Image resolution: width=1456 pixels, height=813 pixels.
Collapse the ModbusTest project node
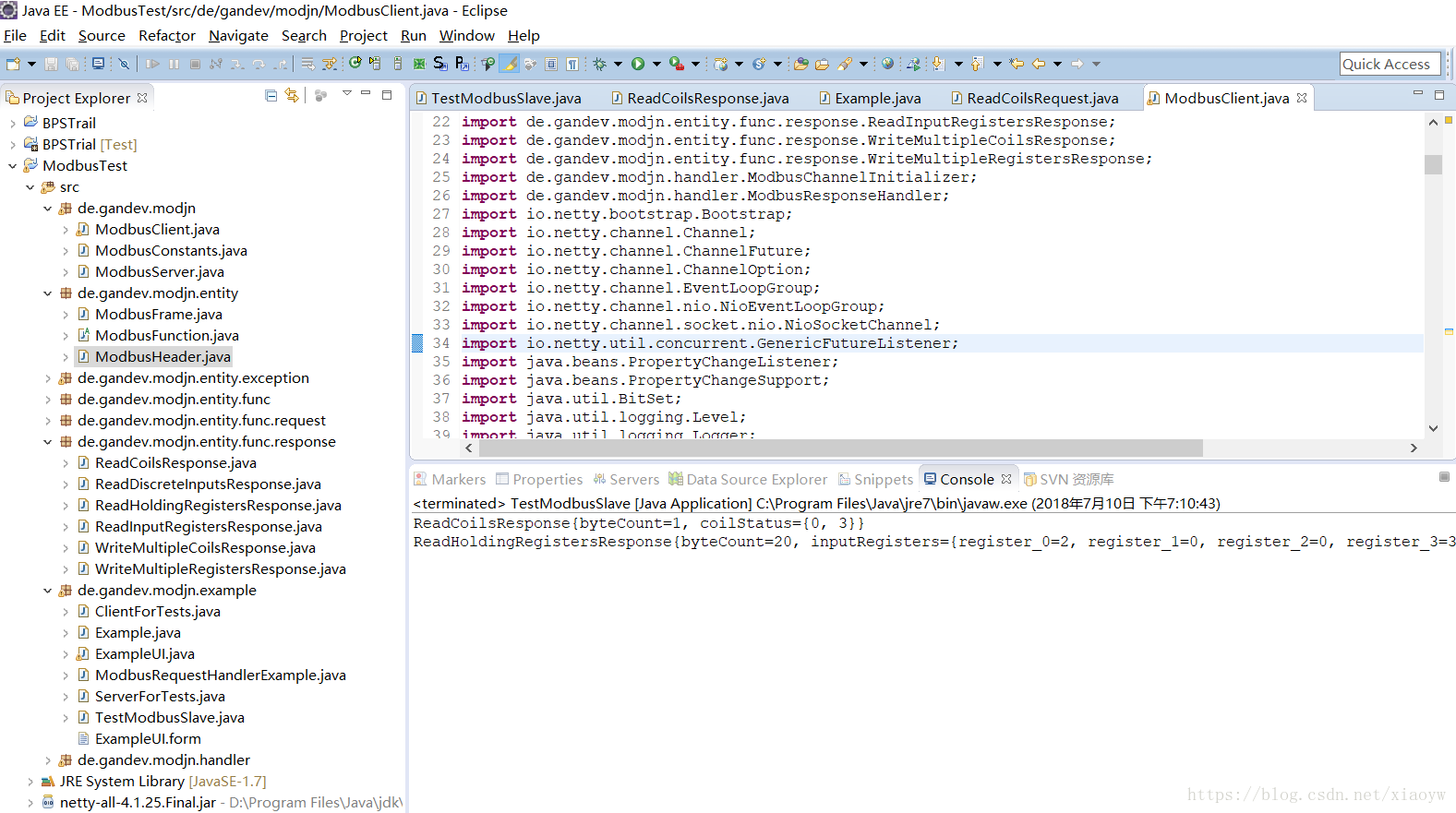[x=12, y=166]
